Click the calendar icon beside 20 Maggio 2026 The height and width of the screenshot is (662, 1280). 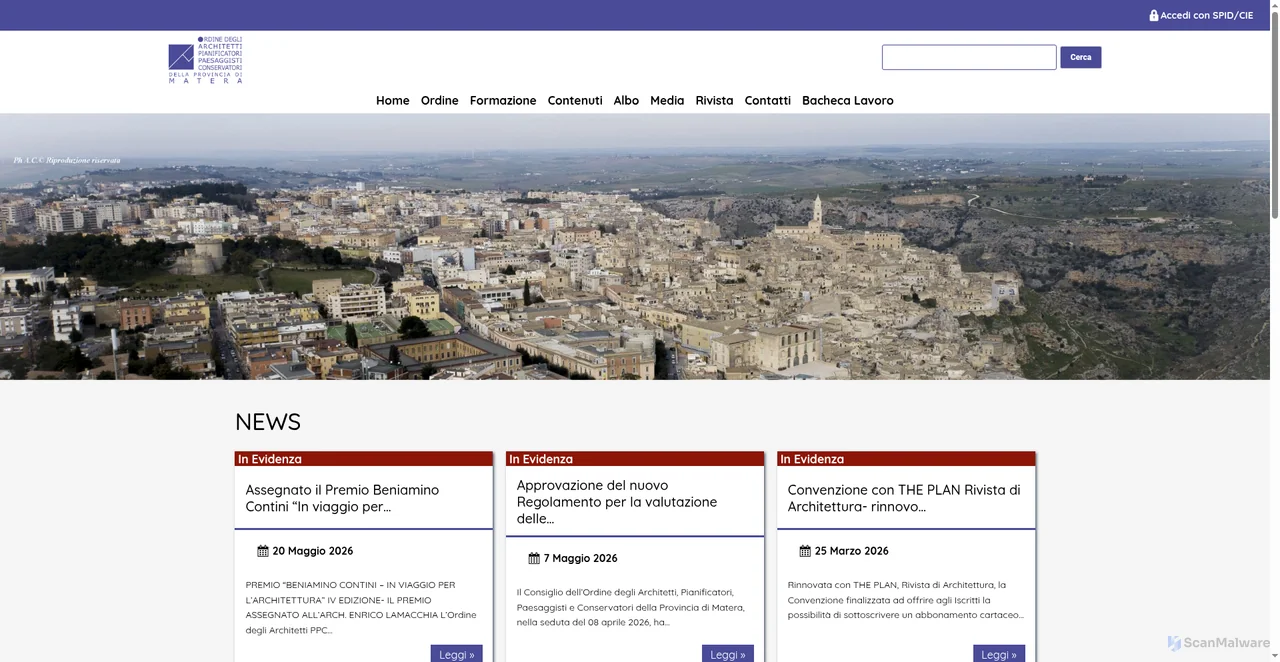pos(263,551)
